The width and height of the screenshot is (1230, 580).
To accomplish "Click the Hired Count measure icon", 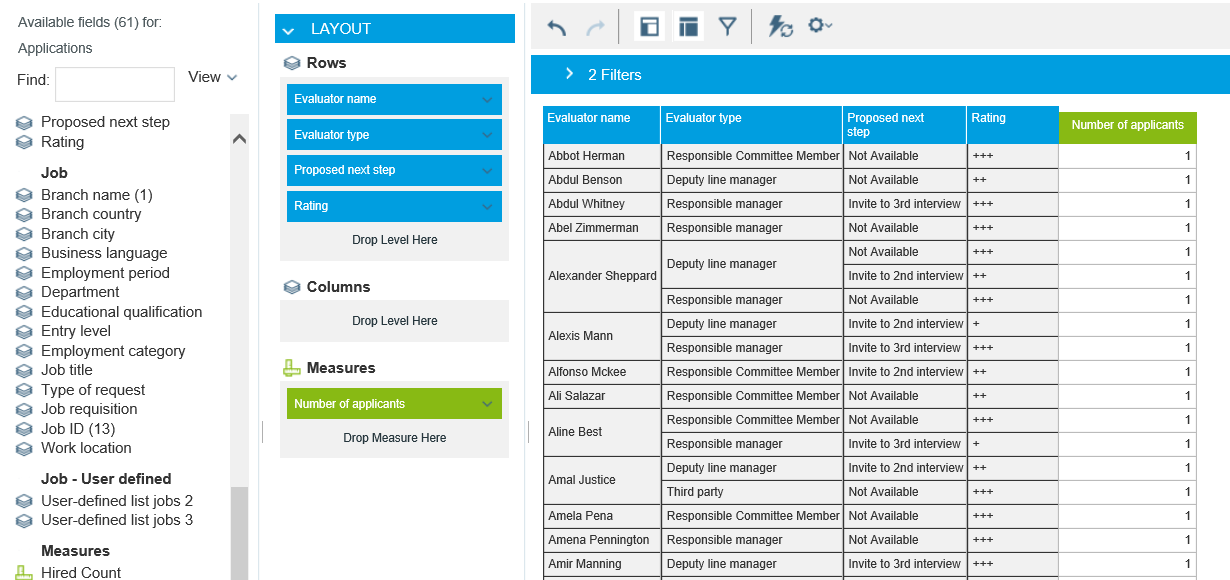I will (x=25, y=573).
